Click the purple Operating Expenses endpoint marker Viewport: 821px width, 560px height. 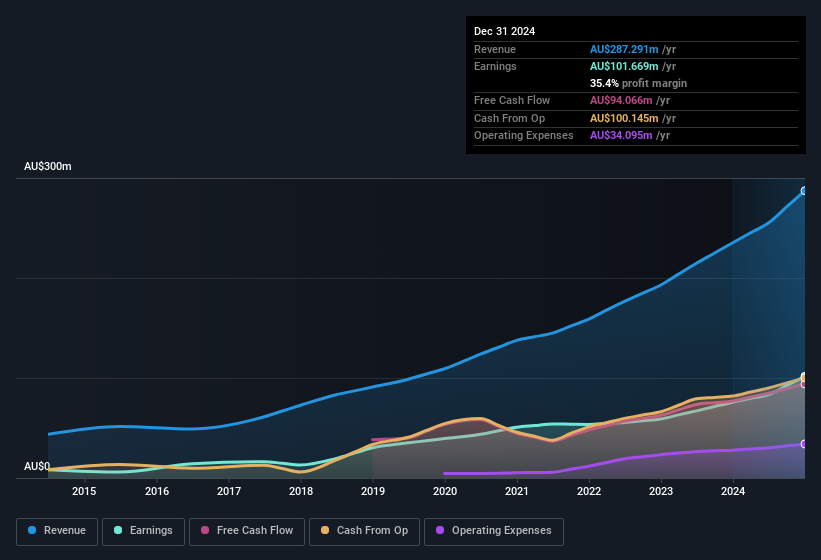[x=804, y=444]
